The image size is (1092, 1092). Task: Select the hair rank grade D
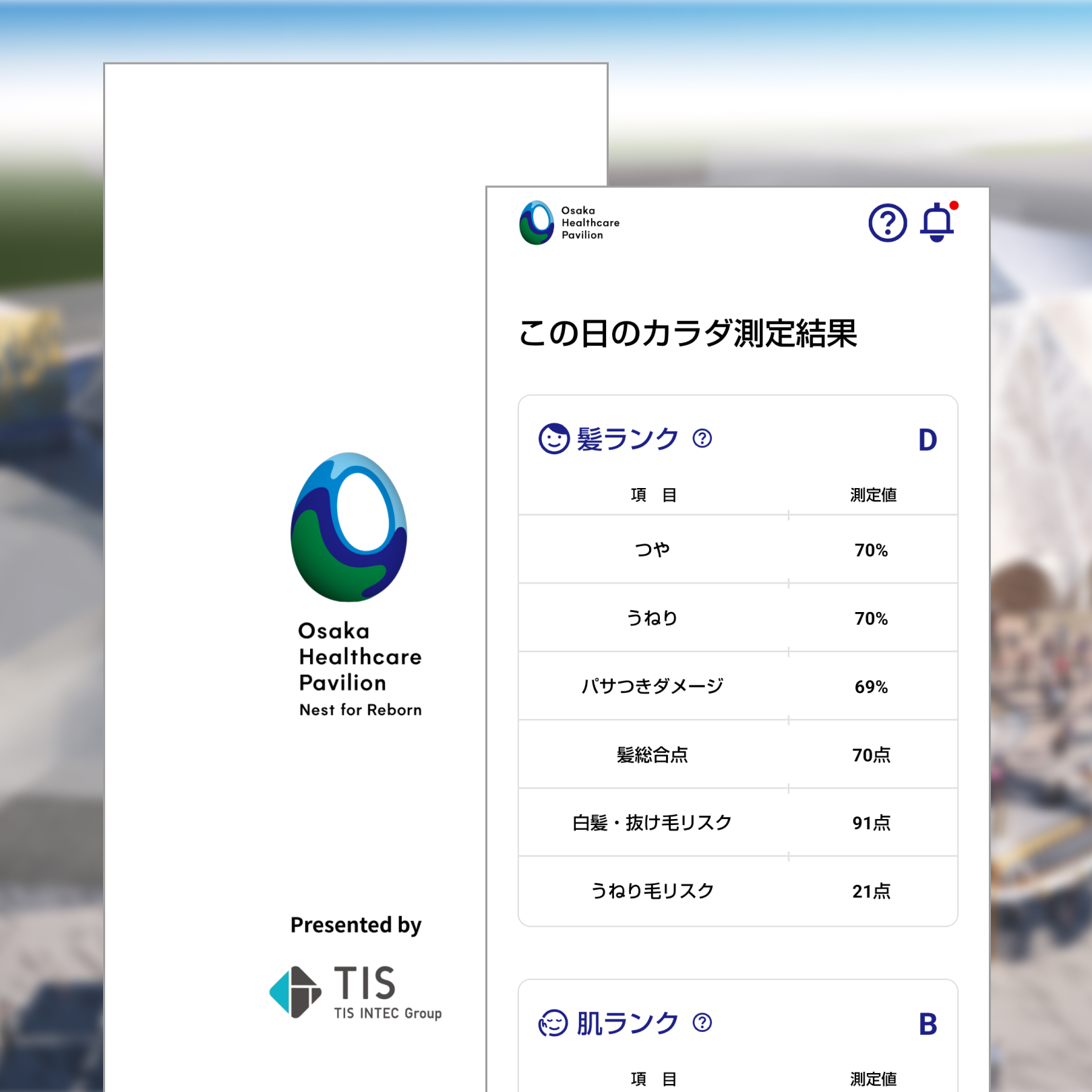[x=928, y=440]
